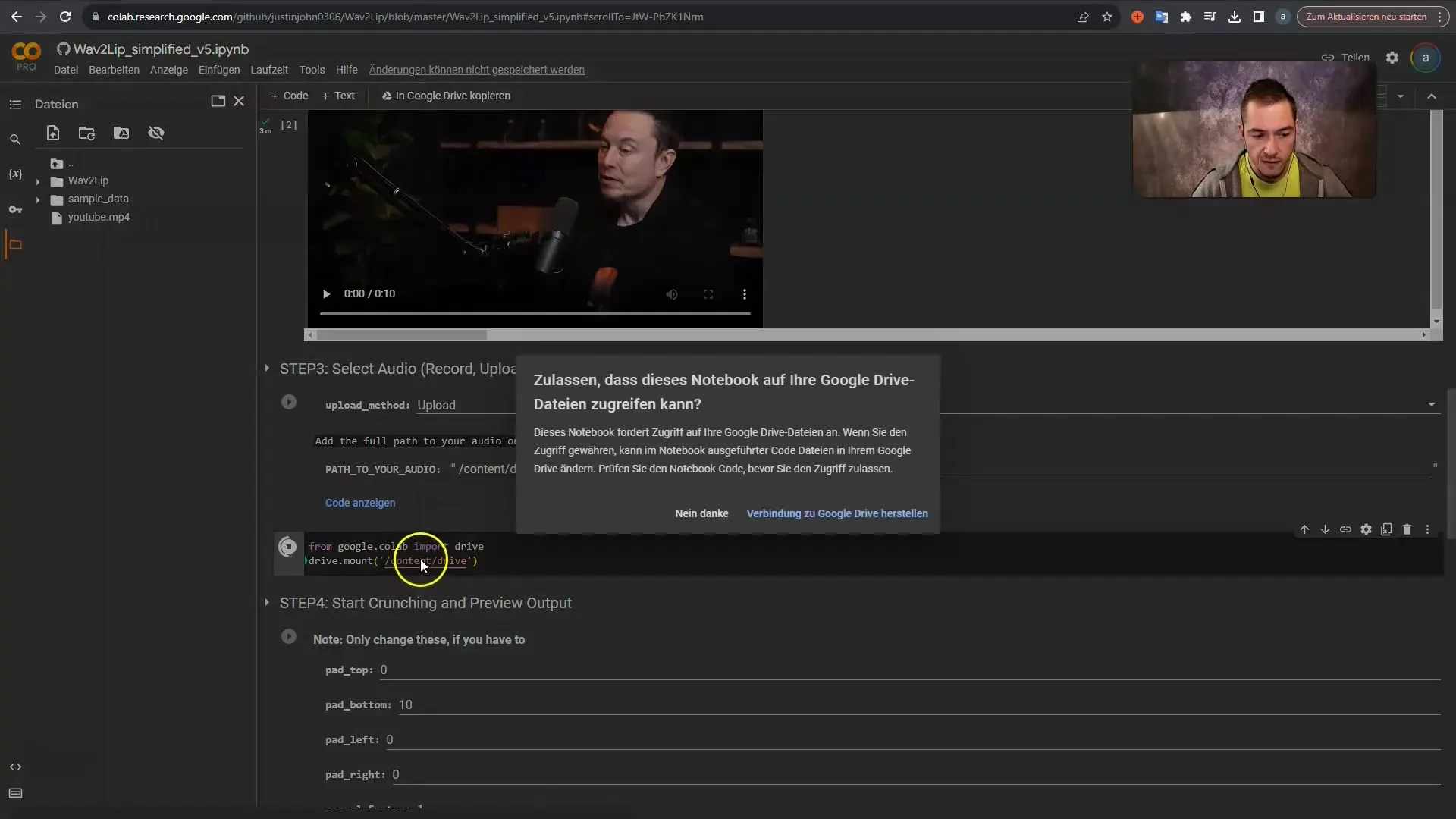Click 'Änderungen können nicht gespeichert werden' link
1456x819 pixels.
click(x=476, y=70)
